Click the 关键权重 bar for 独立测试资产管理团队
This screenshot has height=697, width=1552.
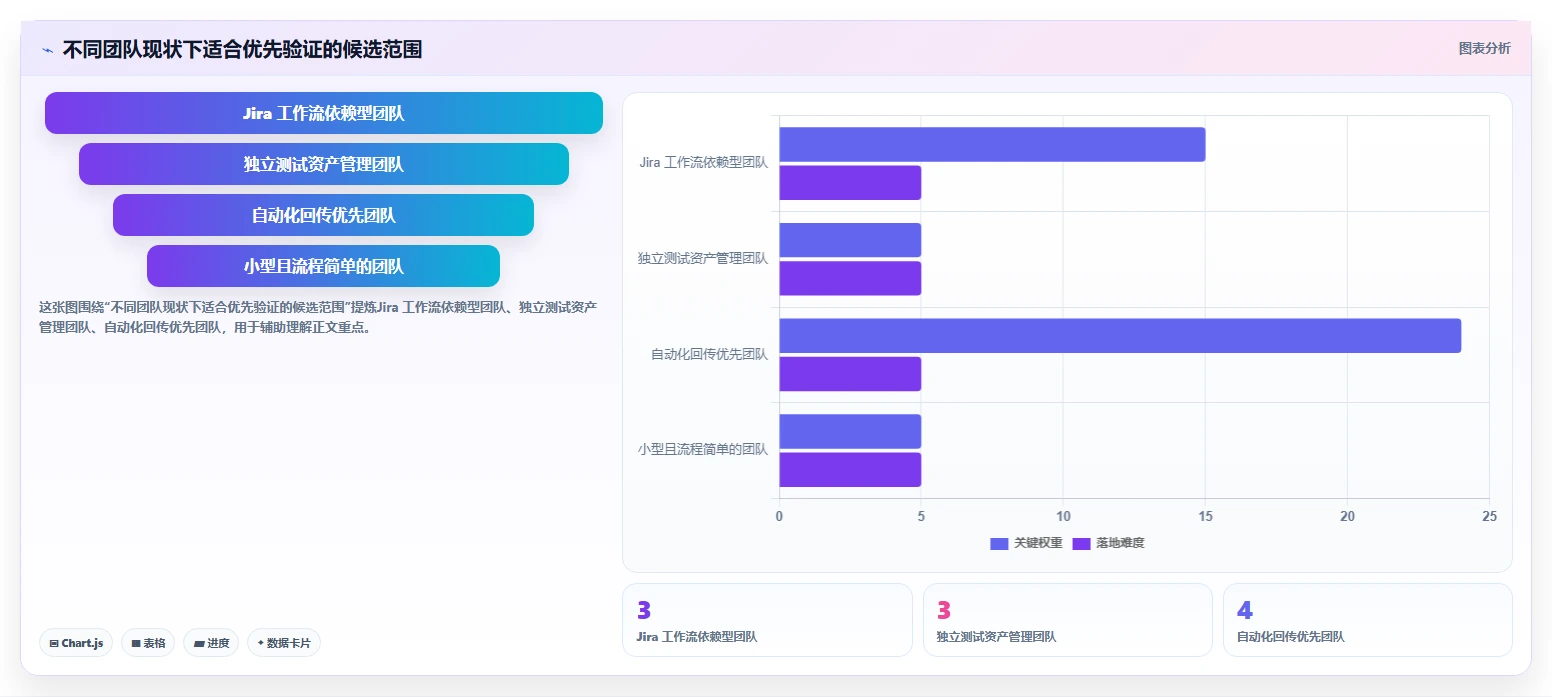point(850,240)
